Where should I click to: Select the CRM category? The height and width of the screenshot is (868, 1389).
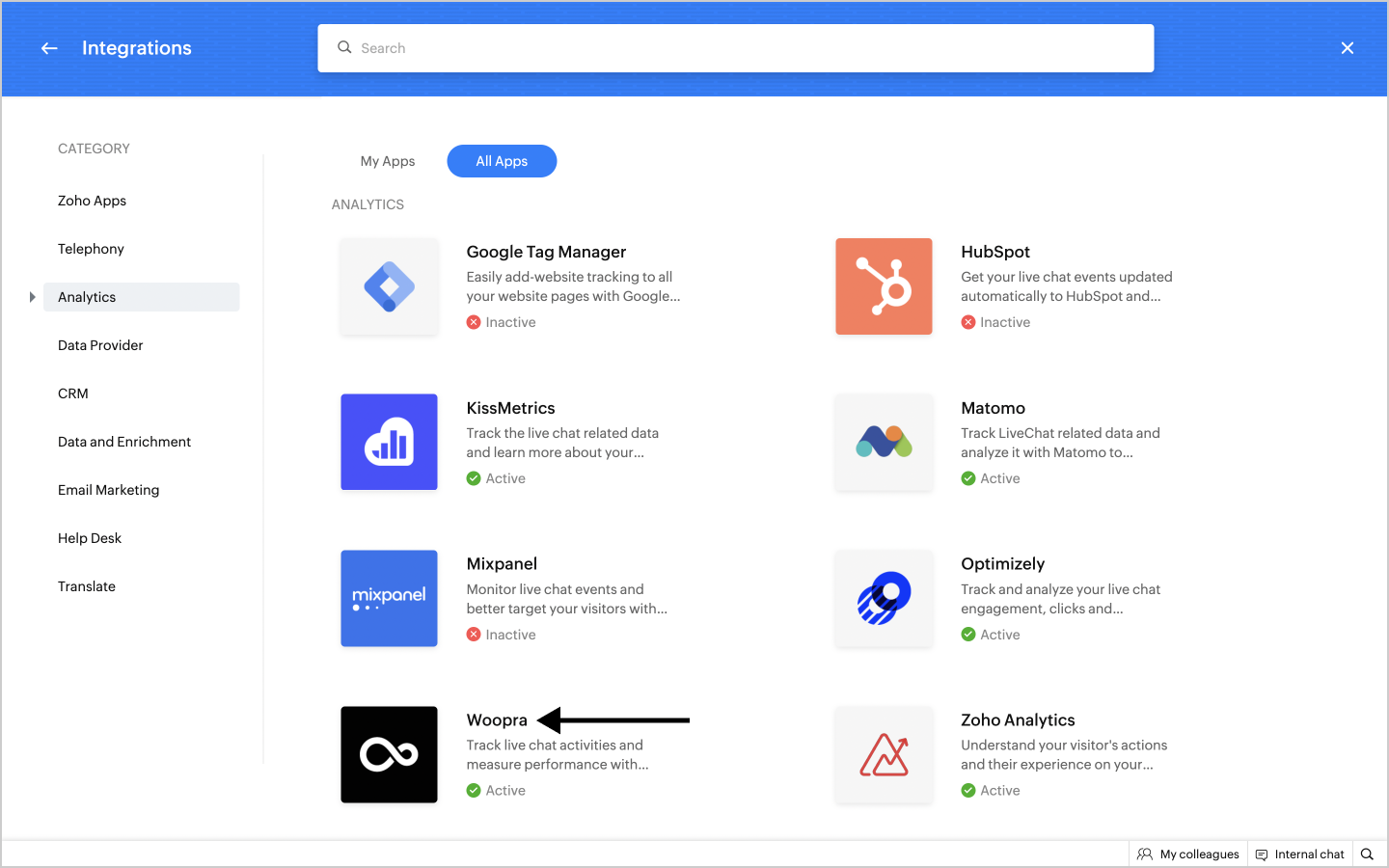[73, 393]
